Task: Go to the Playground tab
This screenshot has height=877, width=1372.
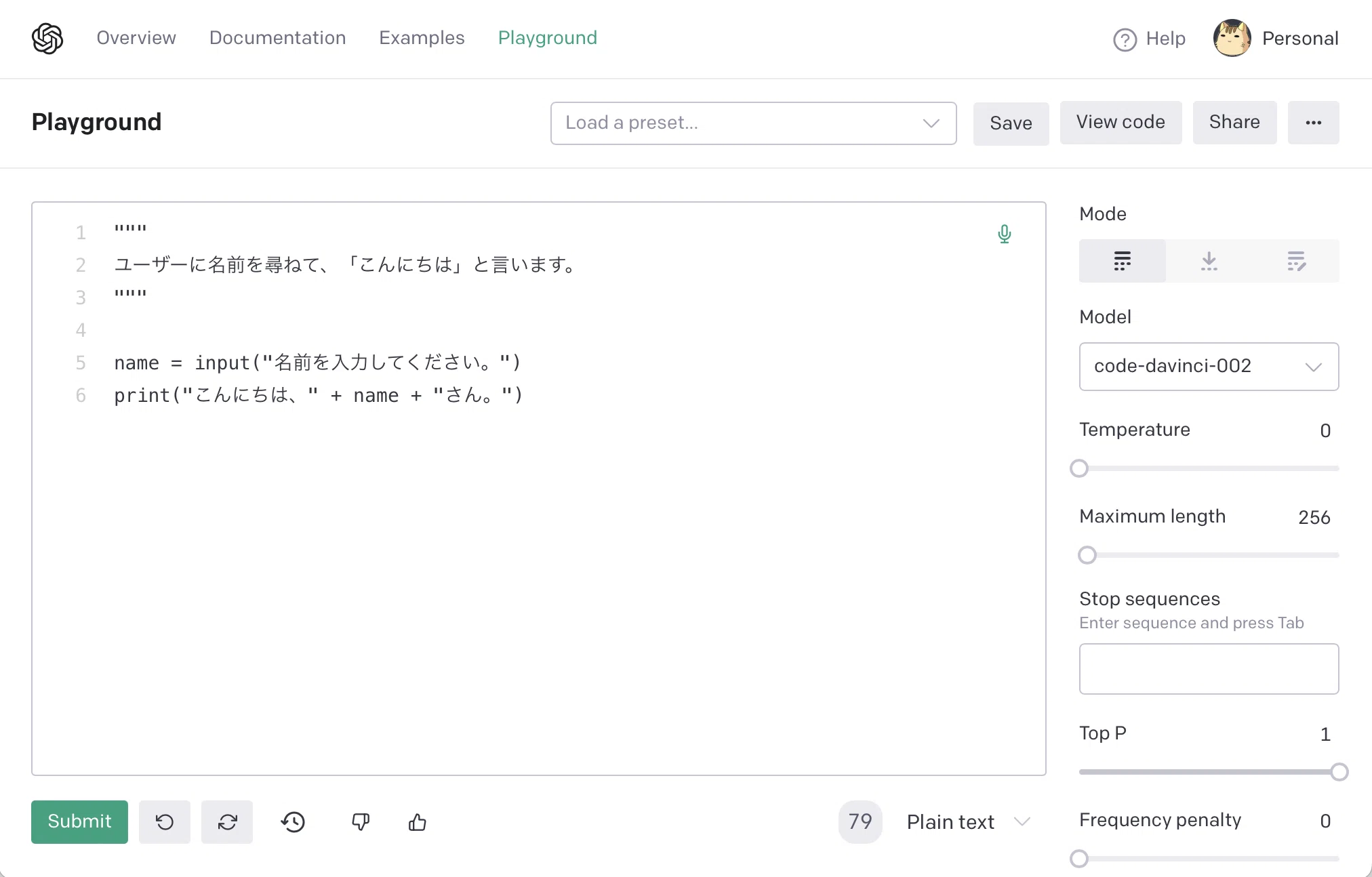Action: (548, 38)
